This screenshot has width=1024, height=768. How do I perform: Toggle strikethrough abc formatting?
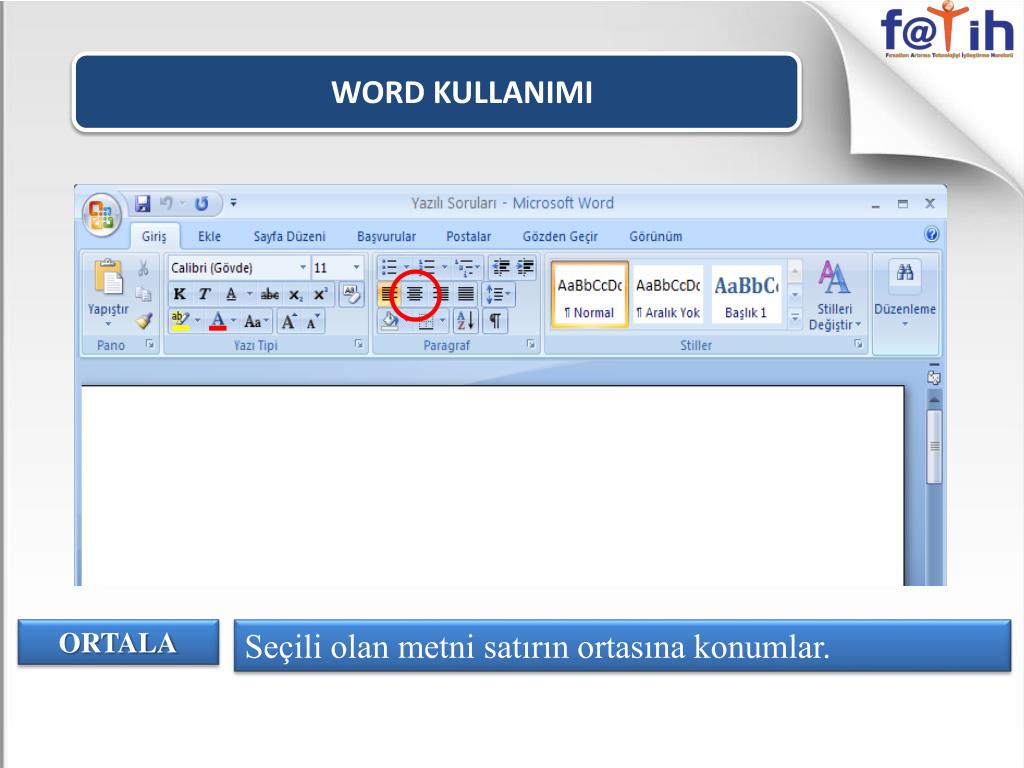(270, 295)
